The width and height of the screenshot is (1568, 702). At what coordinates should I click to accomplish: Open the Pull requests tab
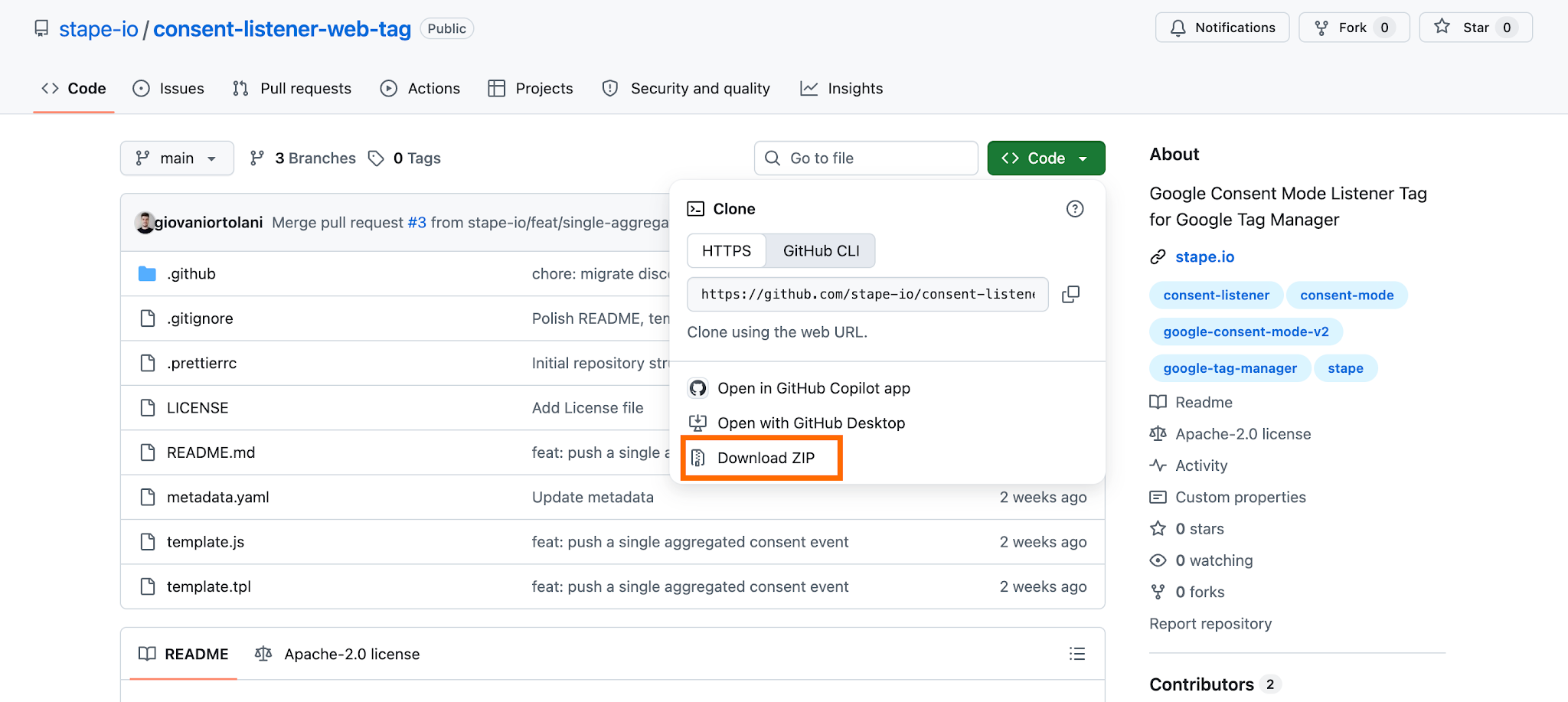[x=292, y=89]
